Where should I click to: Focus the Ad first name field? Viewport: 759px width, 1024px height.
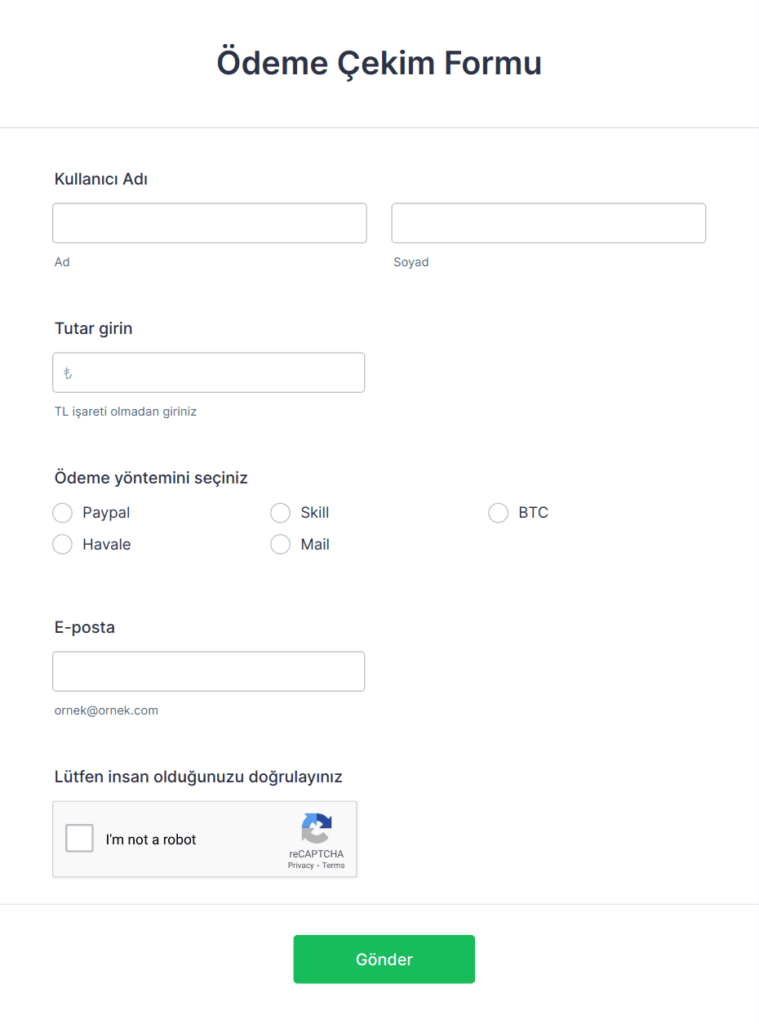point(210,223)
